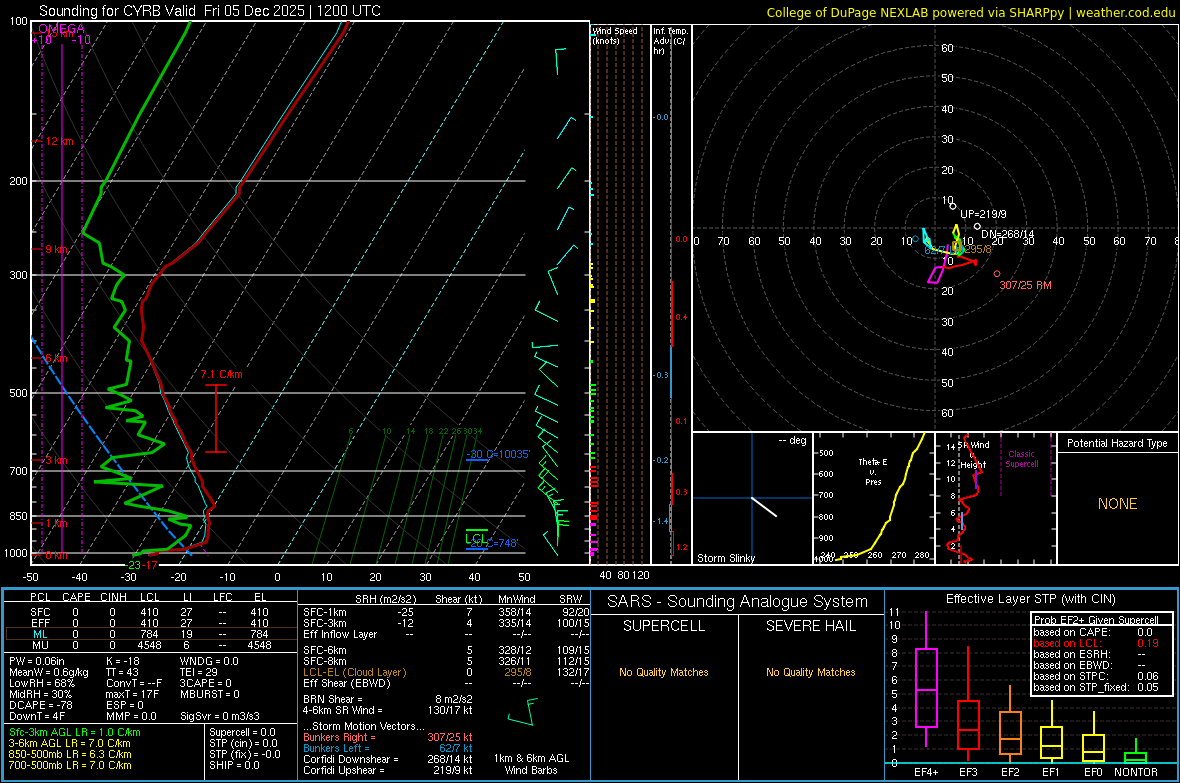Click the SEVERE HAIL analogue column header

coord(810,626)
